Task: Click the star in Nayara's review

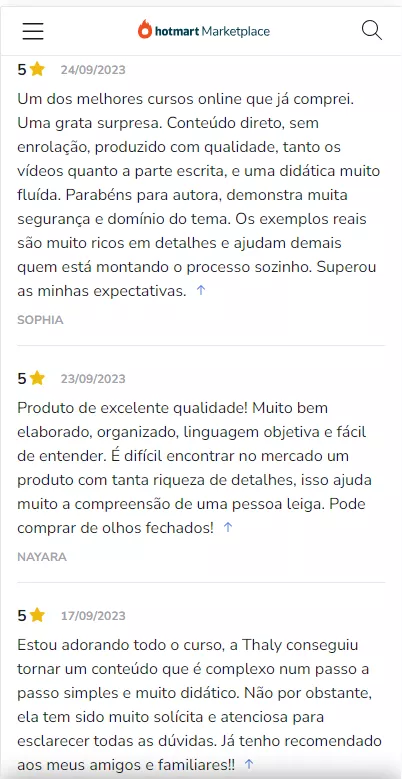Action: pos(37,379)
